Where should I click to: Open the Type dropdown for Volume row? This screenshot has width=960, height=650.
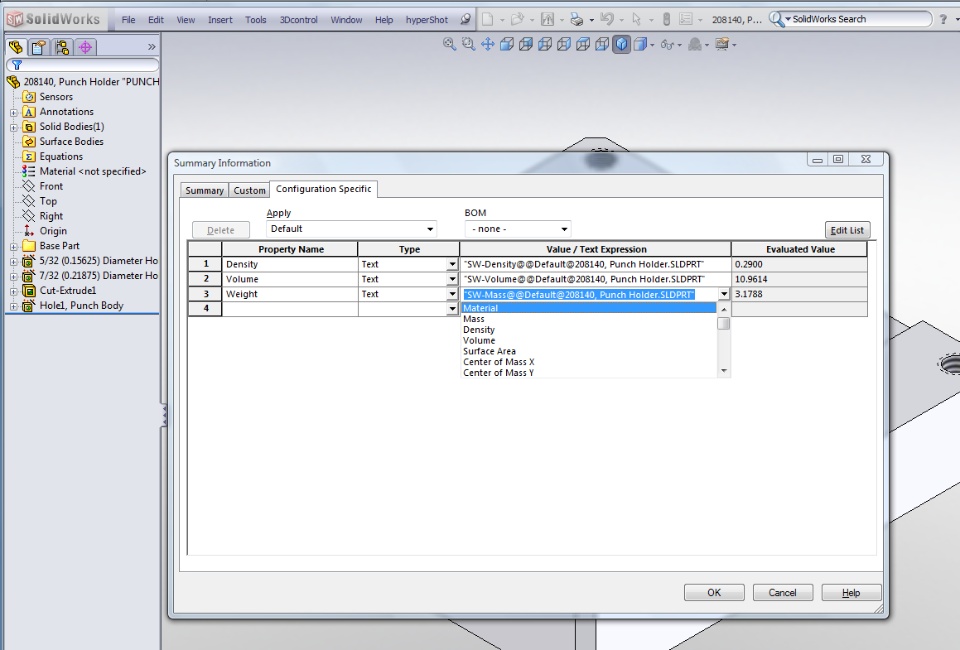(x=452, y=279)
